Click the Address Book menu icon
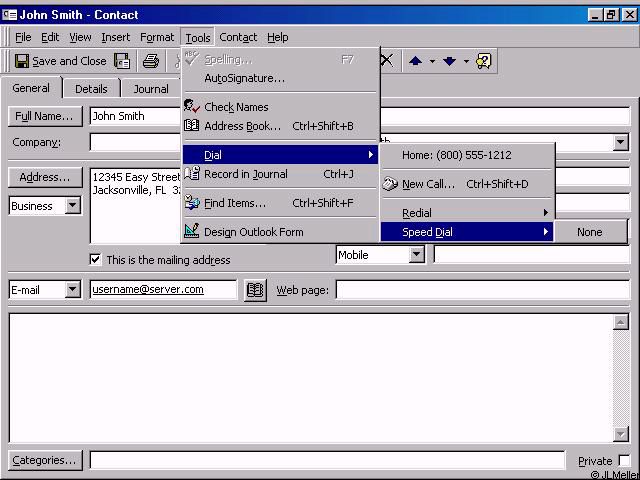The height and width of the screenshot is (480, 640). click(191, 126)
